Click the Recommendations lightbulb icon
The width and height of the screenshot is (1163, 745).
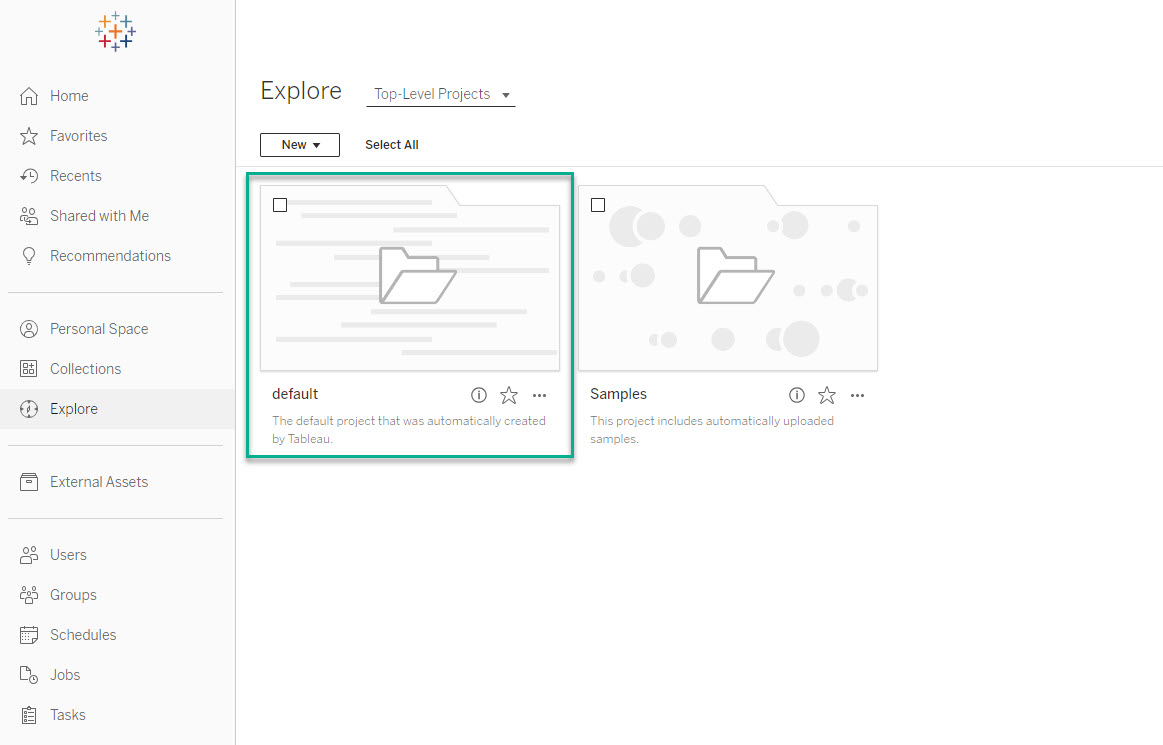[x=29, y=256]
